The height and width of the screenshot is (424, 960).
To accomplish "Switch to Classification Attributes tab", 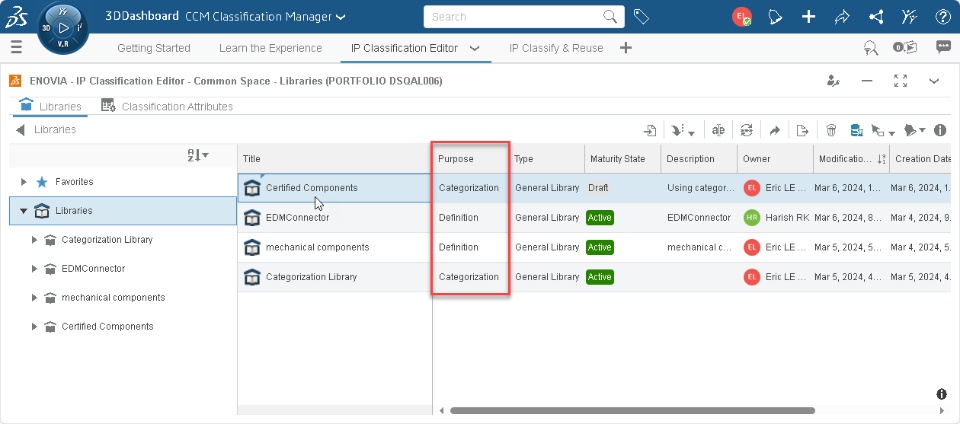I will point(167,106).
